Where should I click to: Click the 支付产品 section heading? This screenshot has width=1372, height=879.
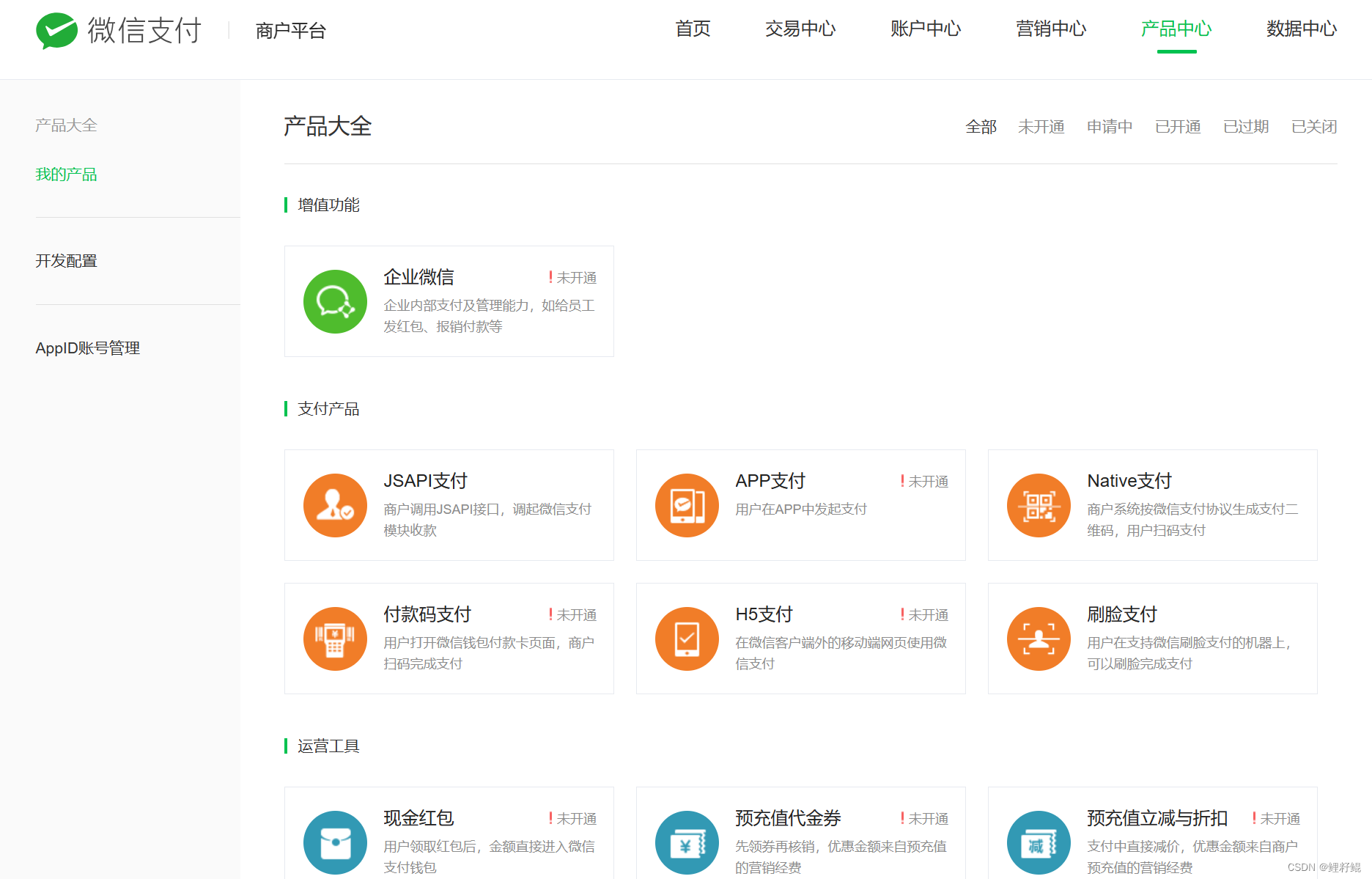click(328, 409)
